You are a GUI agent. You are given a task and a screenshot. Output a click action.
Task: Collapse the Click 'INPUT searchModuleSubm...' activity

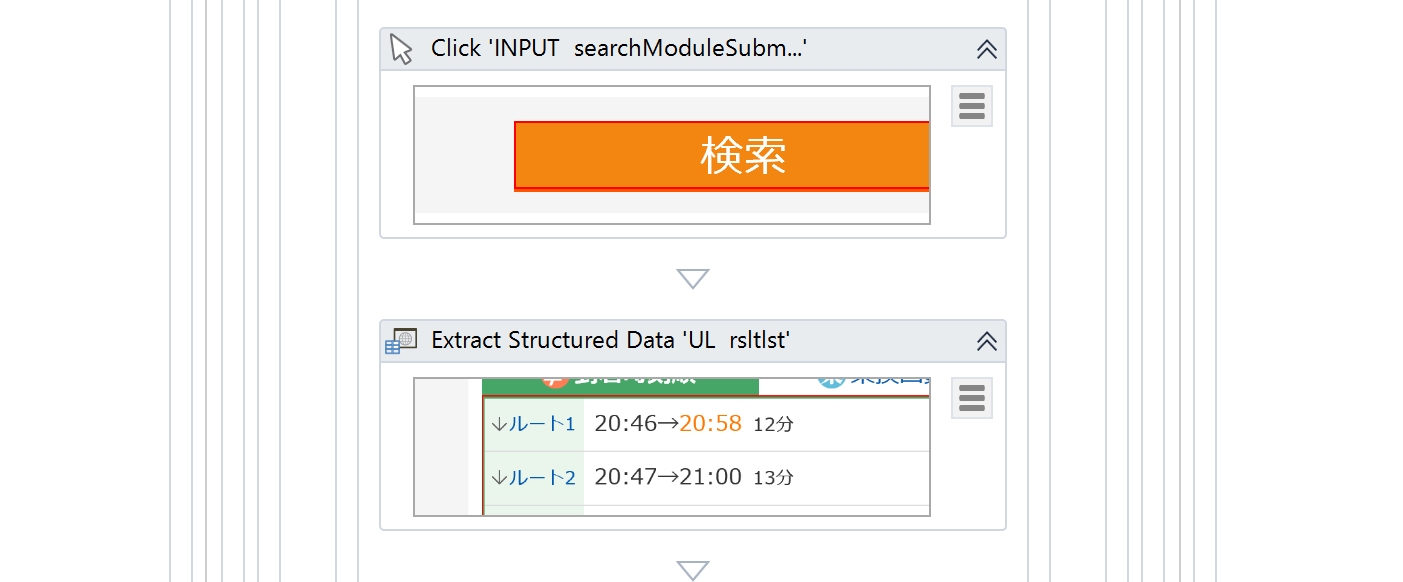click(x=987, y=49)
